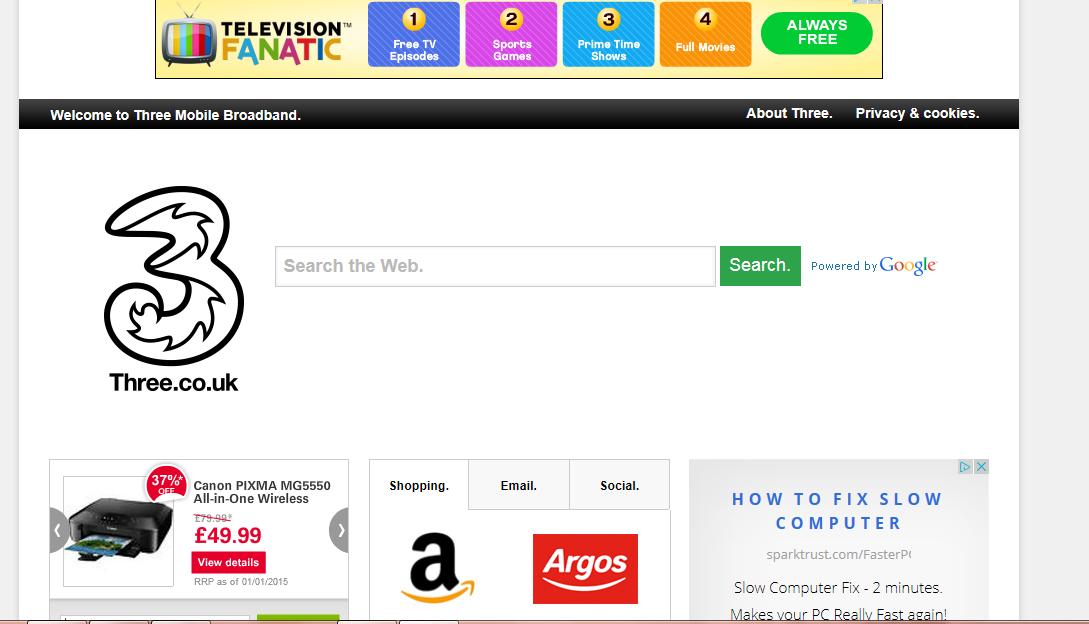Open the Argos shopping logo

click(585, 568)
